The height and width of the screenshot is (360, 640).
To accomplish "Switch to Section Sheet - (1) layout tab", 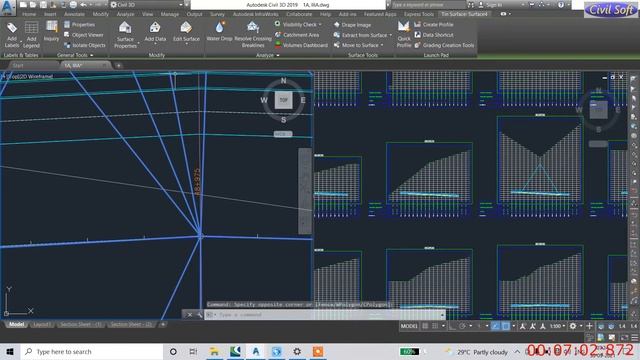I will 80,324.
